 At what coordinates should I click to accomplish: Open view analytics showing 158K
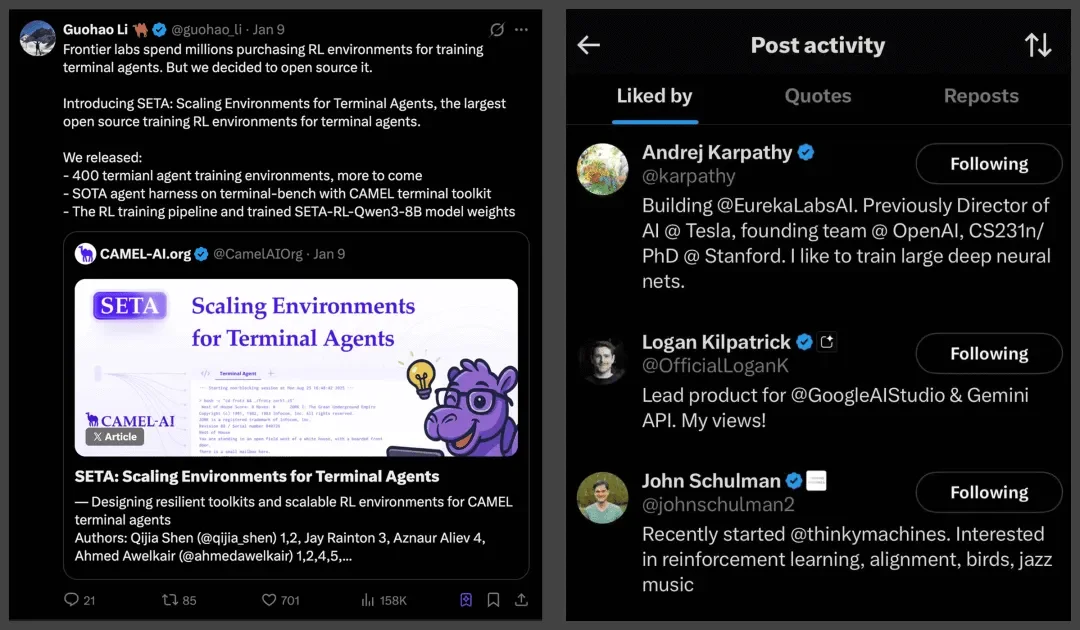(x=367, y=600)
